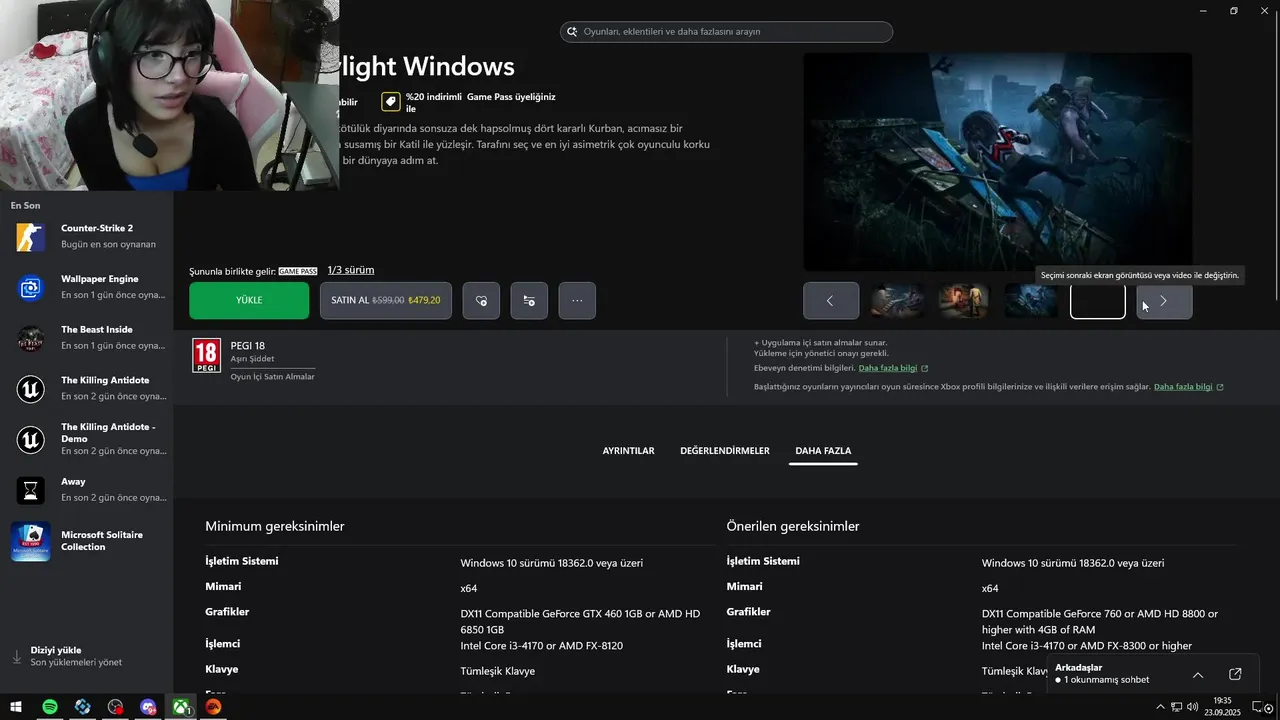This screenshot has width=1280, height=720.
Task: Open Discord taskbar icon with 9+ badge
Action: pyautogui.click(x=148, y=707)
